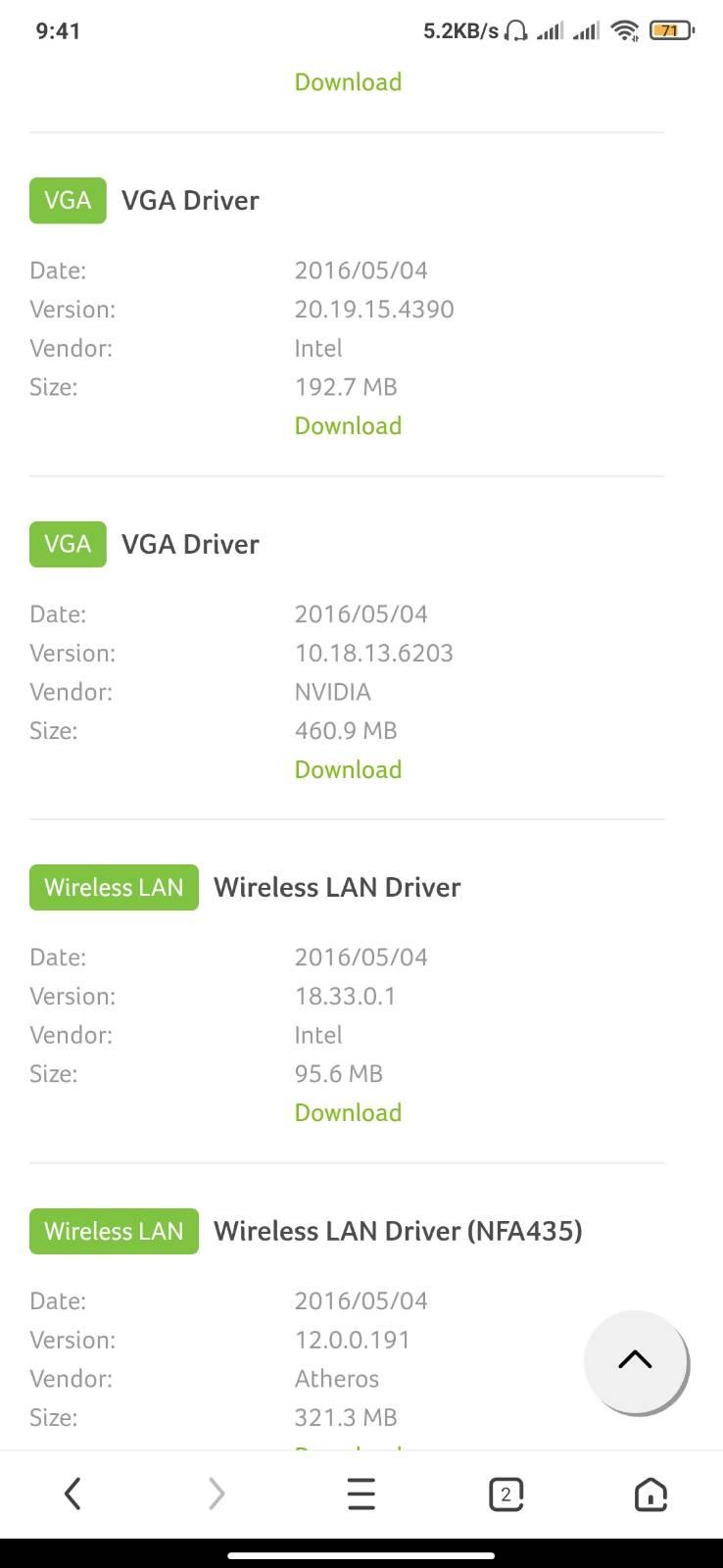The height and width of the screenshot is (1568, 723).
Task: Tap VGA tag beside NVIDIA driver
Action: pos(68,544)
